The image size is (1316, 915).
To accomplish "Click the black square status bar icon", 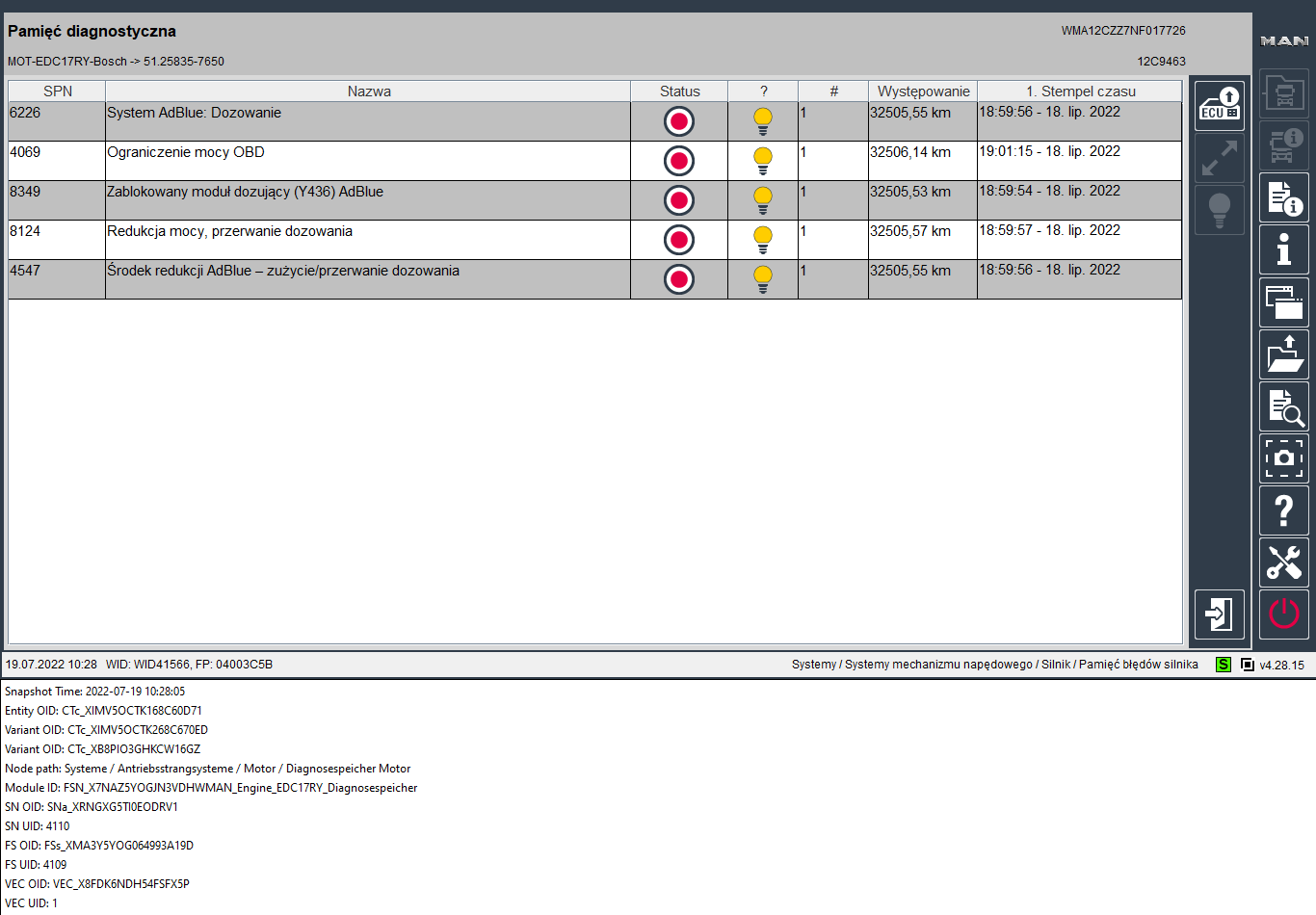I will (x=1248, y=665).
